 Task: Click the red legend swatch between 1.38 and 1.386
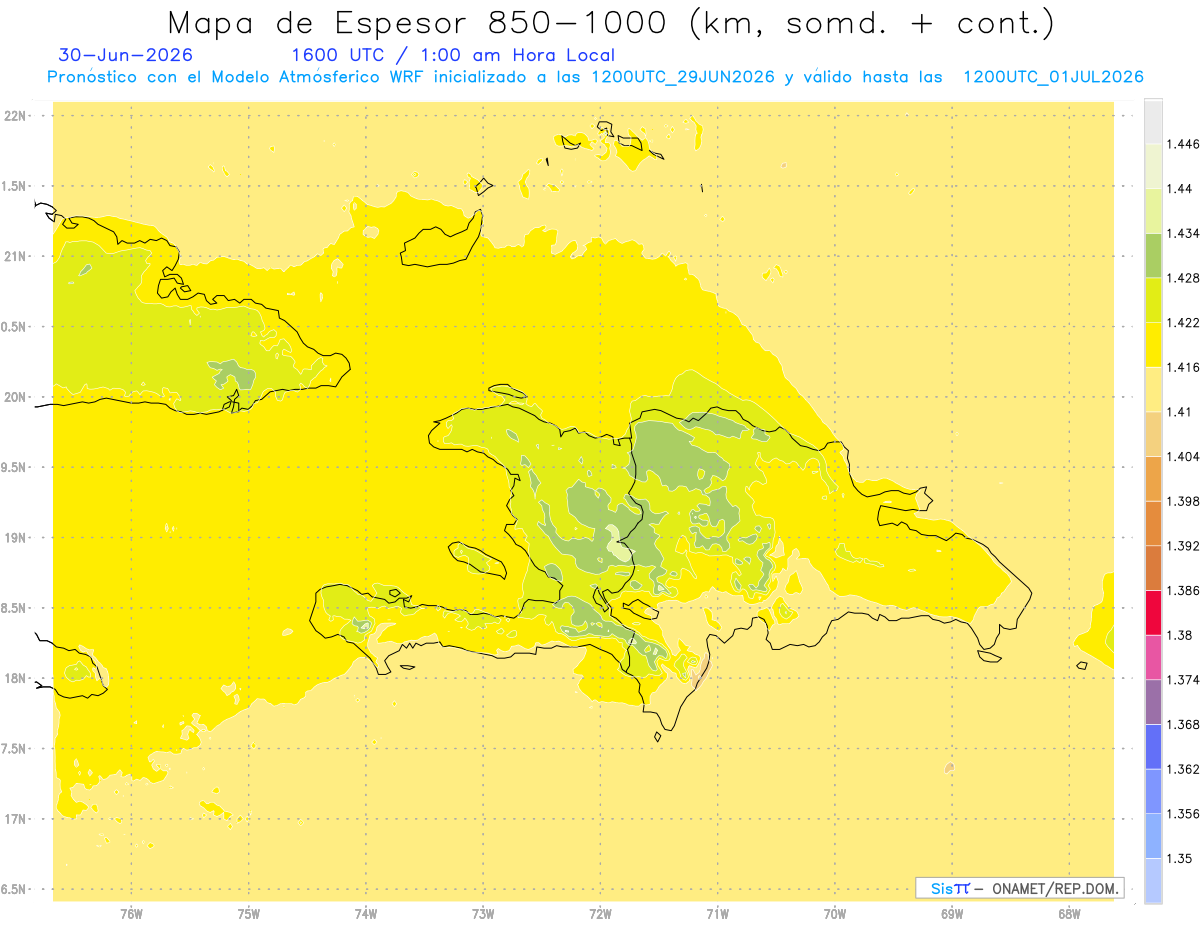(1153, 613)
